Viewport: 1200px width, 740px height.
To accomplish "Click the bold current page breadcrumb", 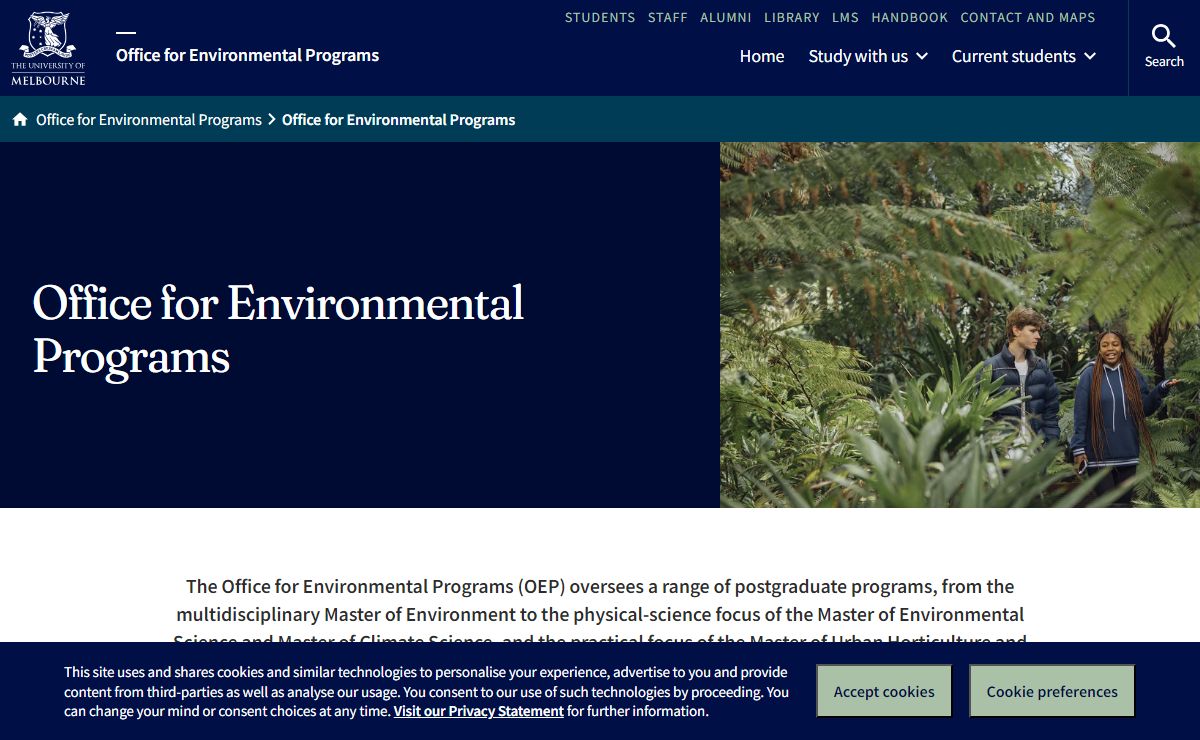I will (x=399, y=120).
